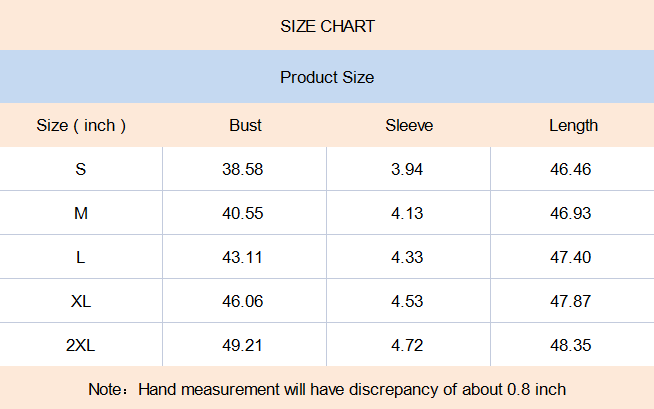This screenshot has height=409, width=654.
Task: Select sleeve value 4.72
Action: pos(407,345)
